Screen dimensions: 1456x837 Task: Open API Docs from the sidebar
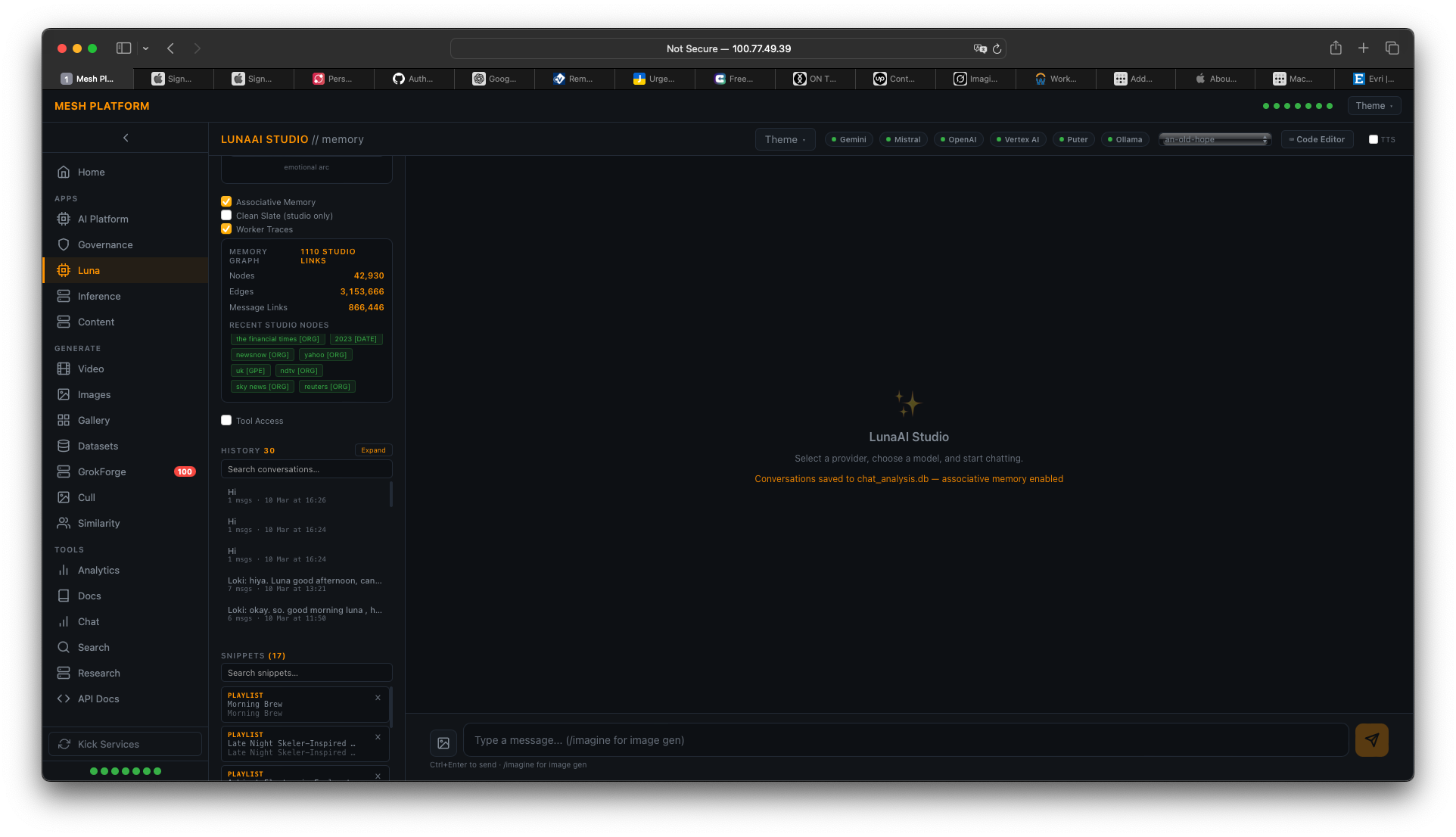pos(97,699)
